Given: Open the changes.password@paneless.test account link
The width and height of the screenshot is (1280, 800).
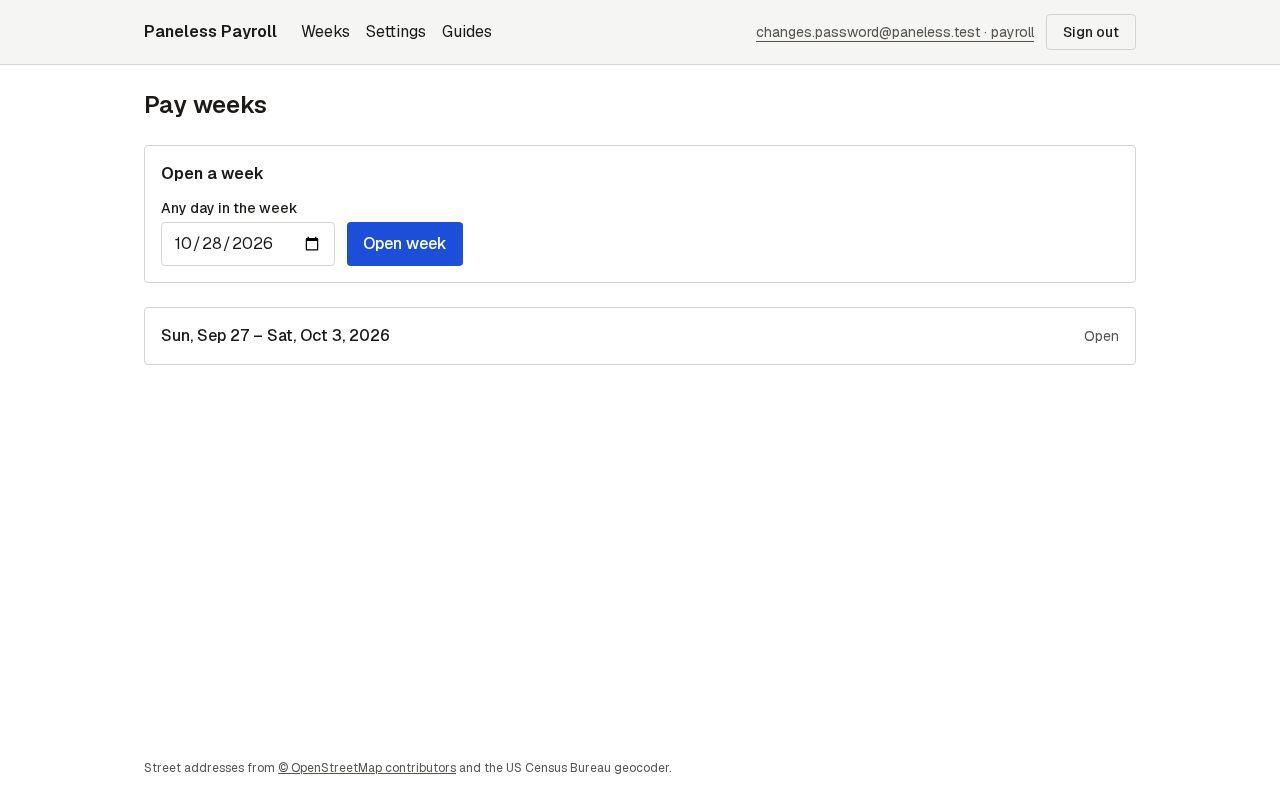Looking at the screenshot, I should pos(895,32).
